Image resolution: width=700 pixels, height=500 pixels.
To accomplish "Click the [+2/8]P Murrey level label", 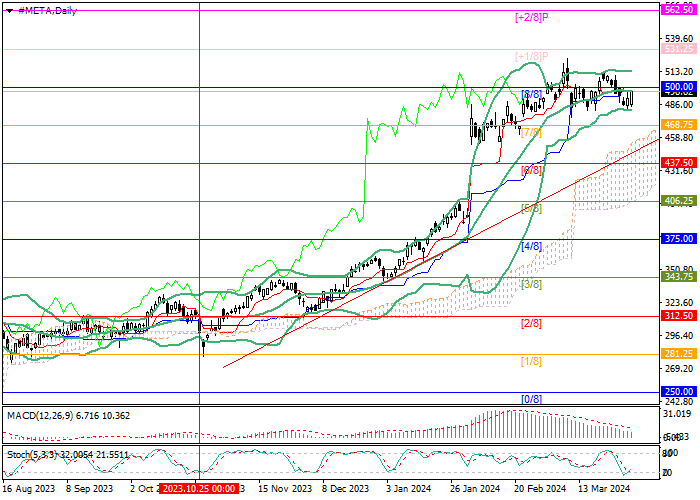I will [x=531, y=17].
